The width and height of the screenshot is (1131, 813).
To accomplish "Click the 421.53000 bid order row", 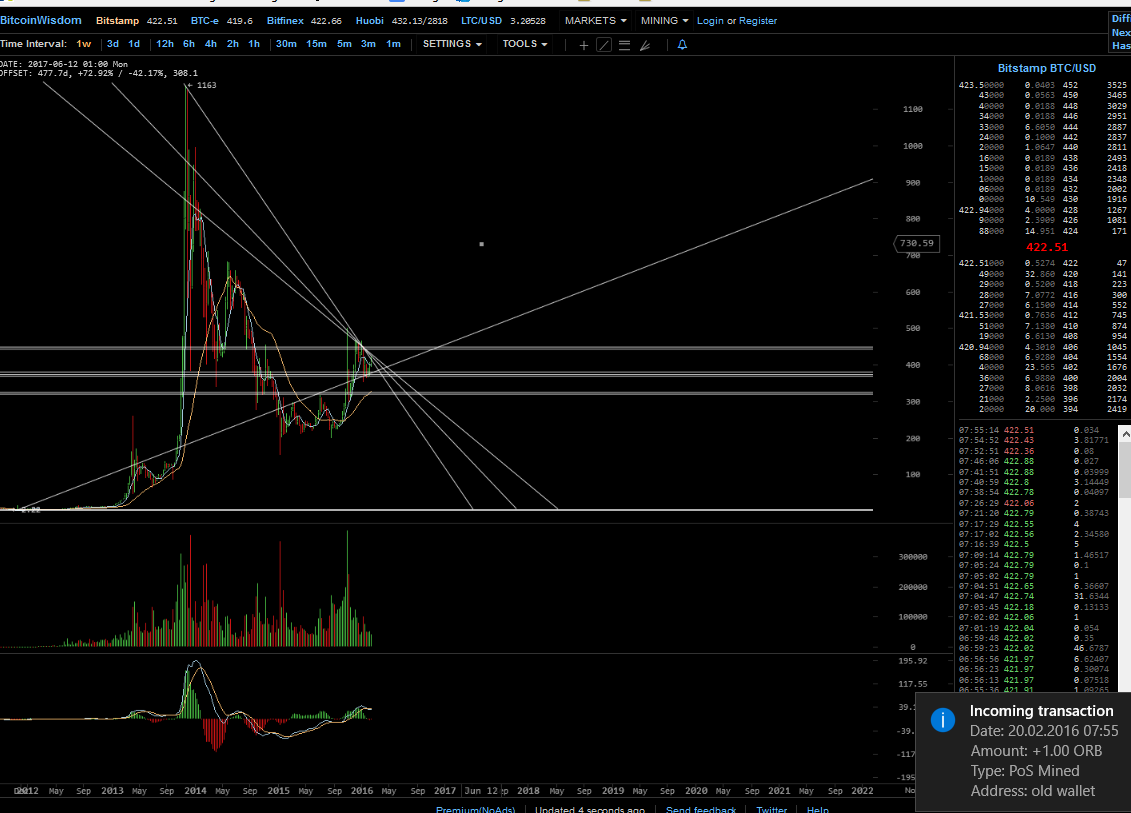I will [1043, 315].
